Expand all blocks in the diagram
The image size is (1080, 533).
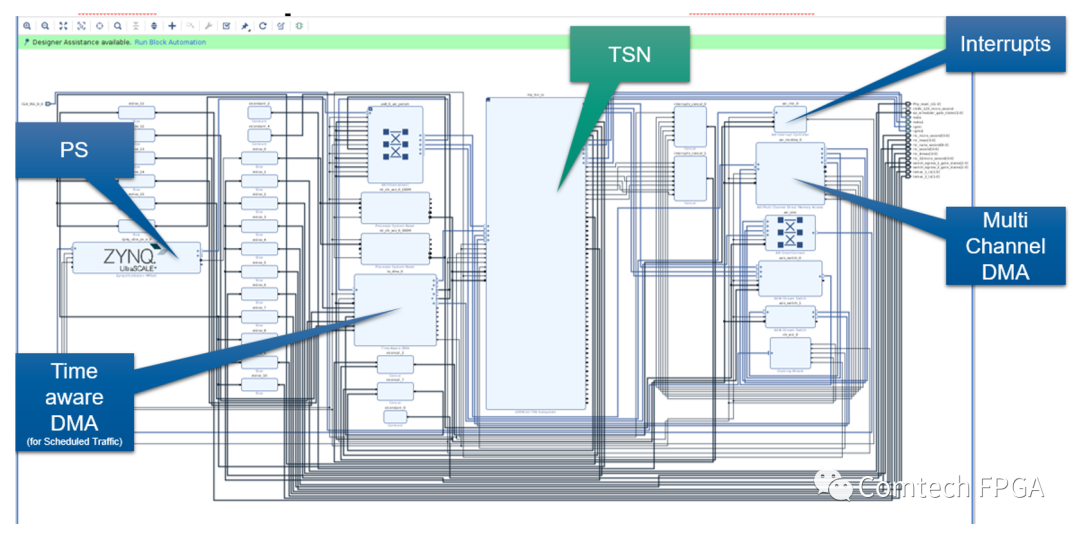point(153,26)
